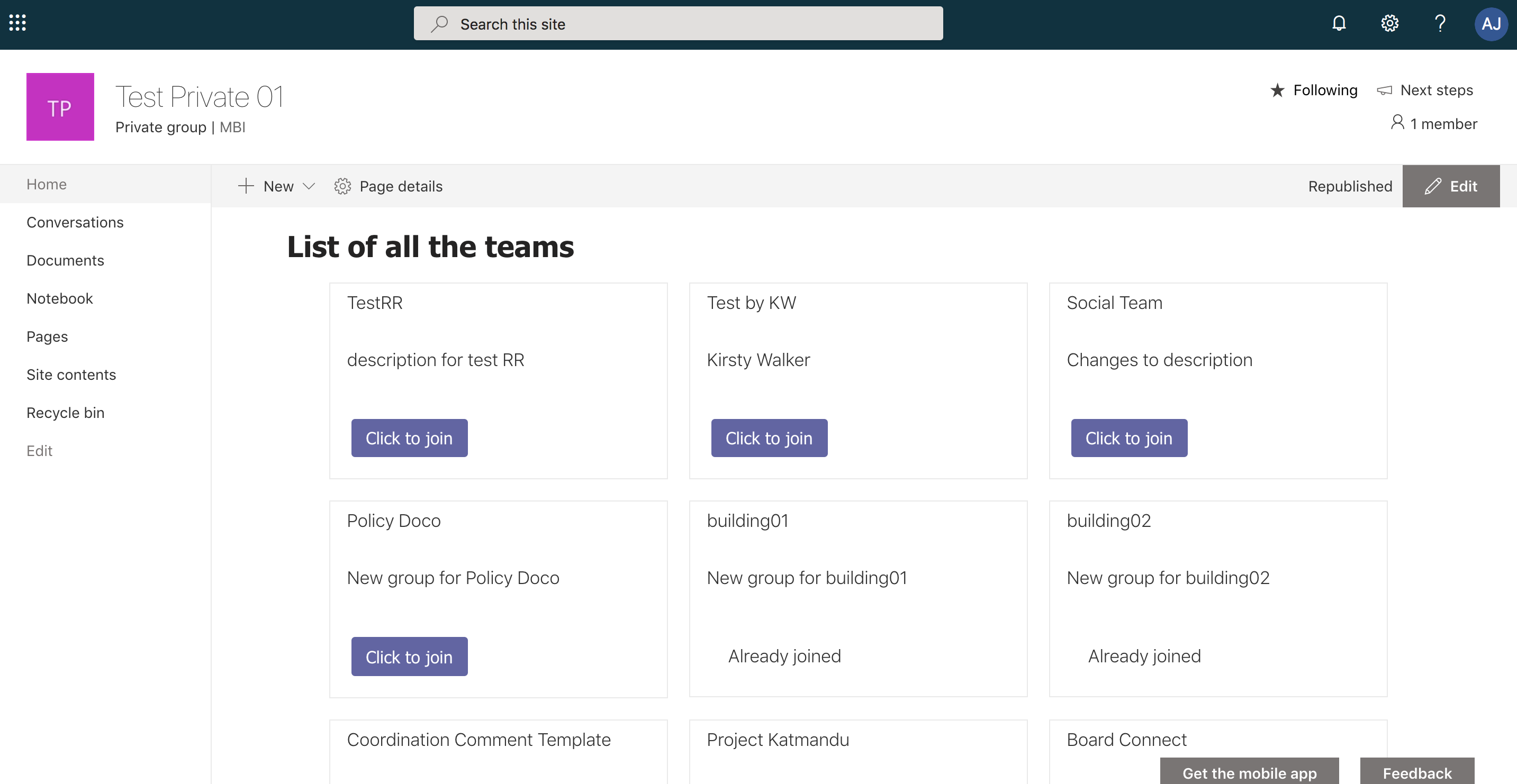This screenshot has height=784, width=1517.
Task: Open the app launcher waffle icon
Action: pyautogui.click(x=17, y=23)
